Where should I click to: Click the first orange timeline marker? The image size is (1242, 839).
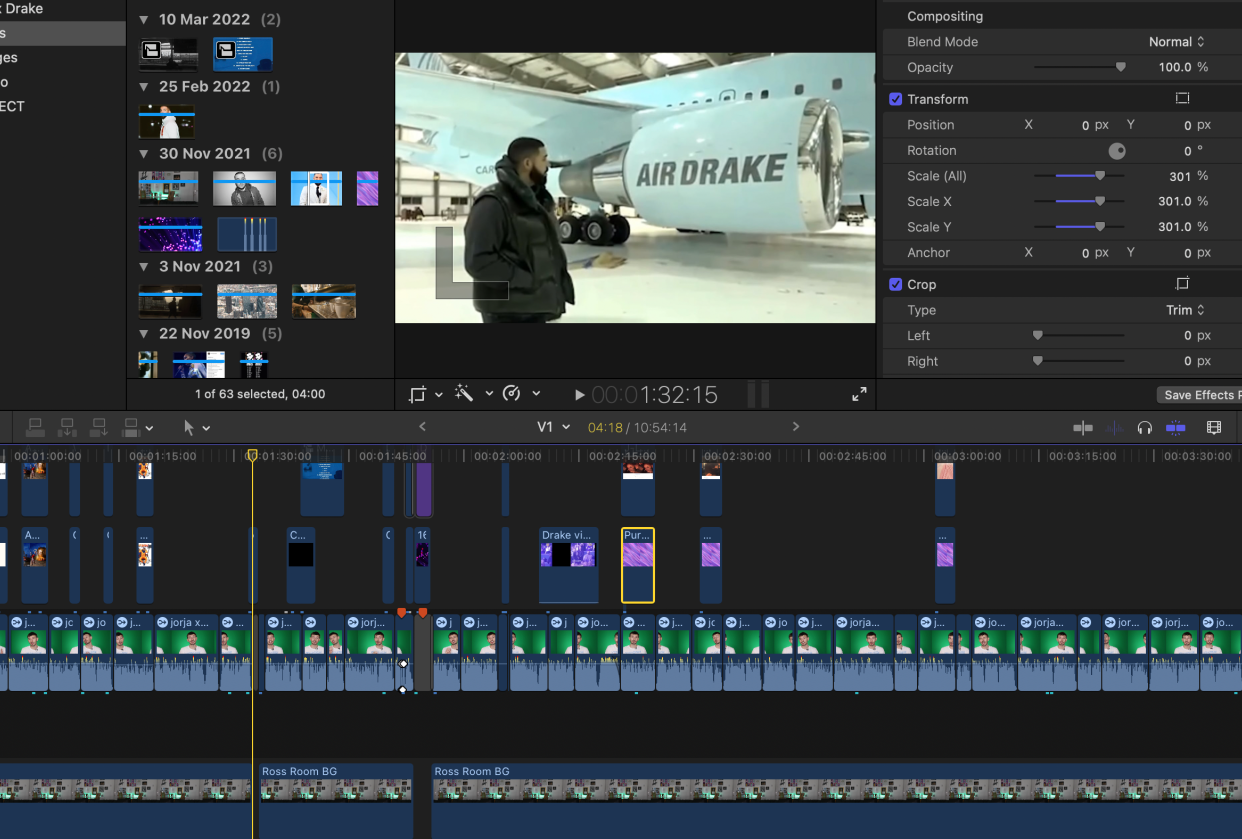[x=402, y=612]
